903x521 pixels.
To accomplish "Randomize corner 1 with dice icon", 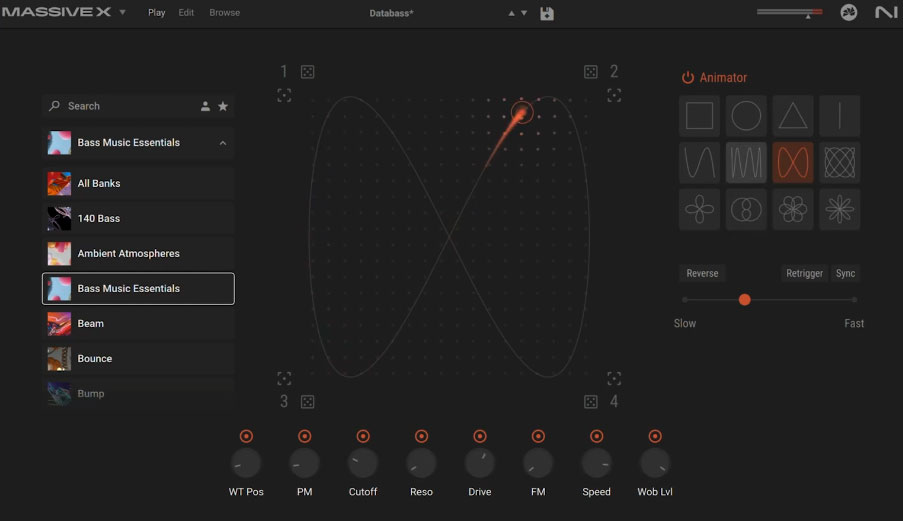I will tap(308, 72).
